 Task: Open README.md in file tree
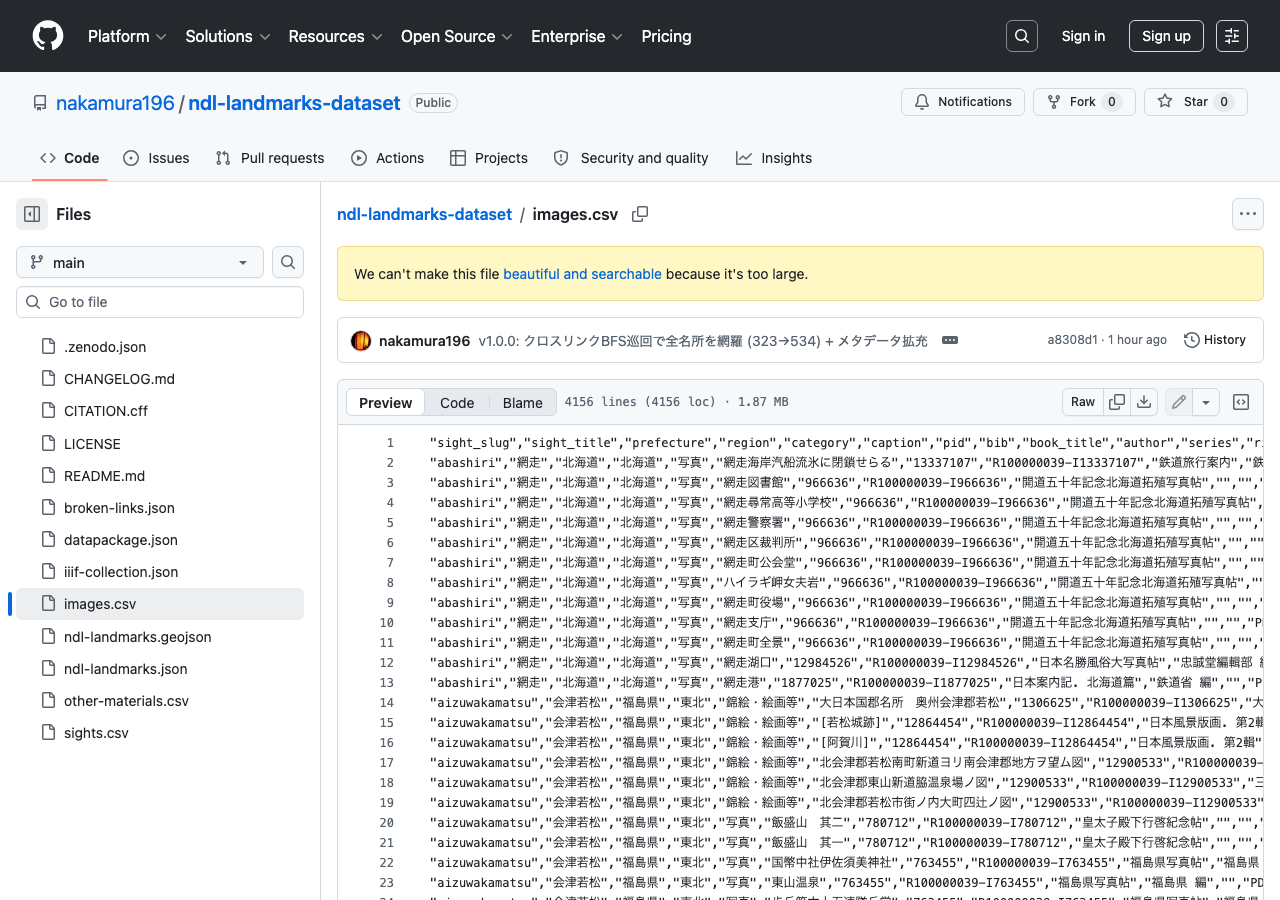click(160, 476)
